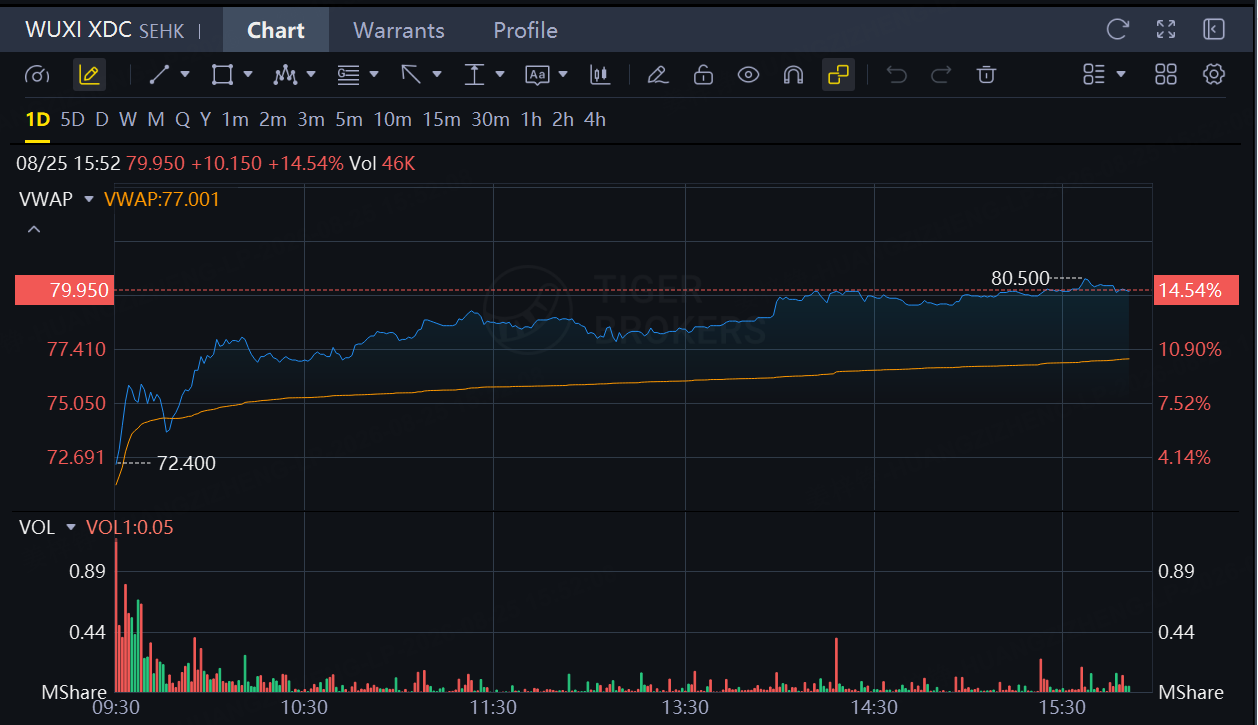Click the candlestick chart type icon

click(x=600, y=75)
